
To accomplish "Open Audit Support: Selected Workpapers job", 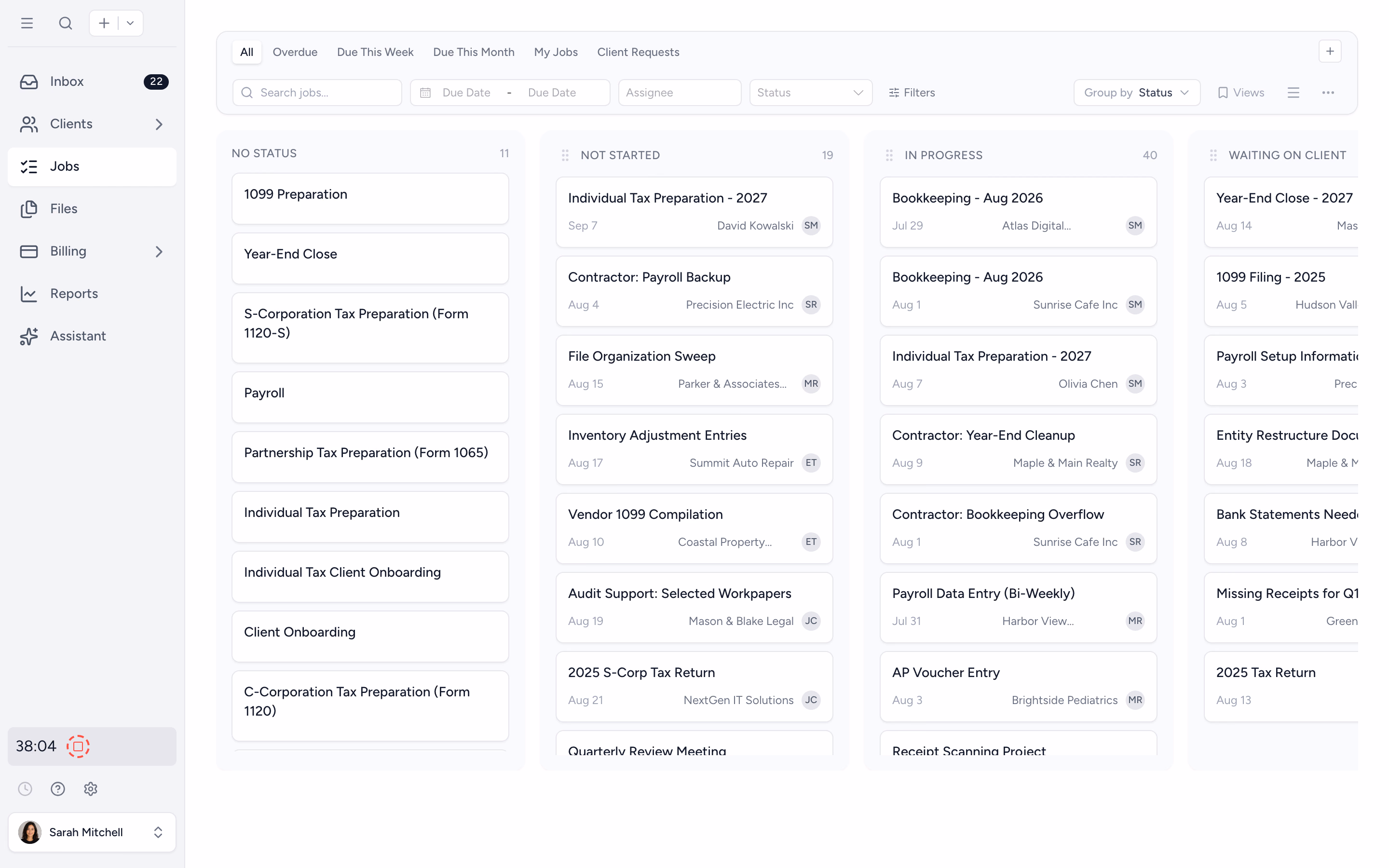I will pos(694,608).
